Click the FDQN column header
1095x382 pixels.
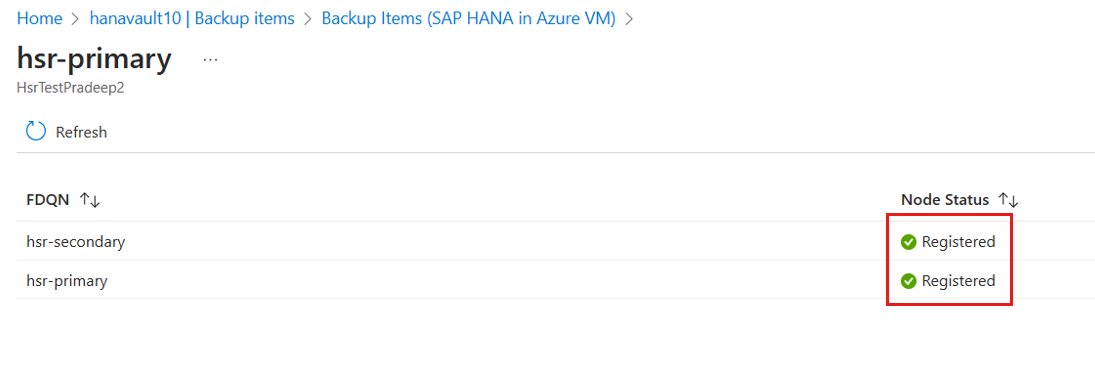[47, 200]
